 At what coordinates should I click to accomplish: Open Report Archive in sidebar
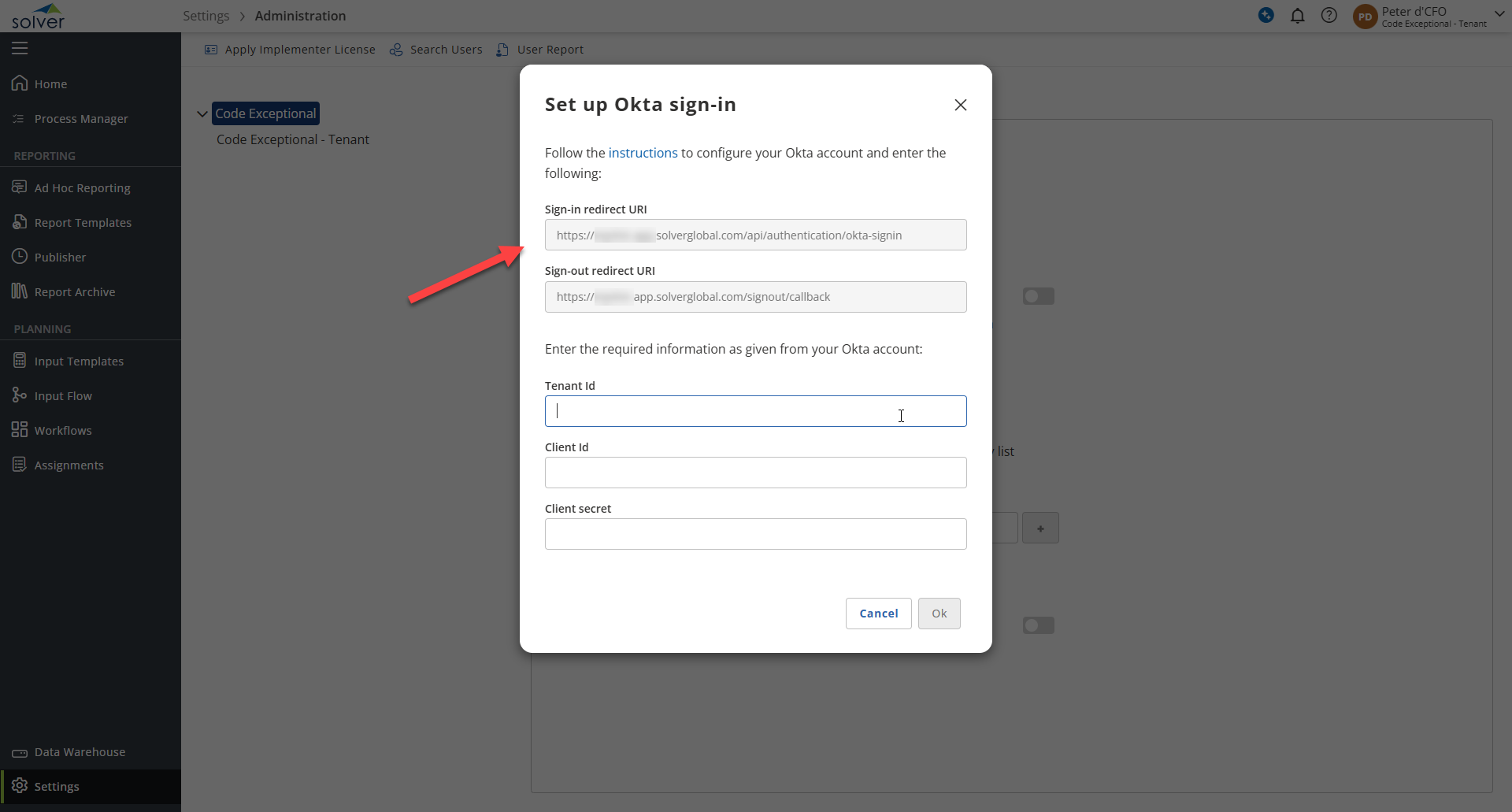tap(74, 292)
